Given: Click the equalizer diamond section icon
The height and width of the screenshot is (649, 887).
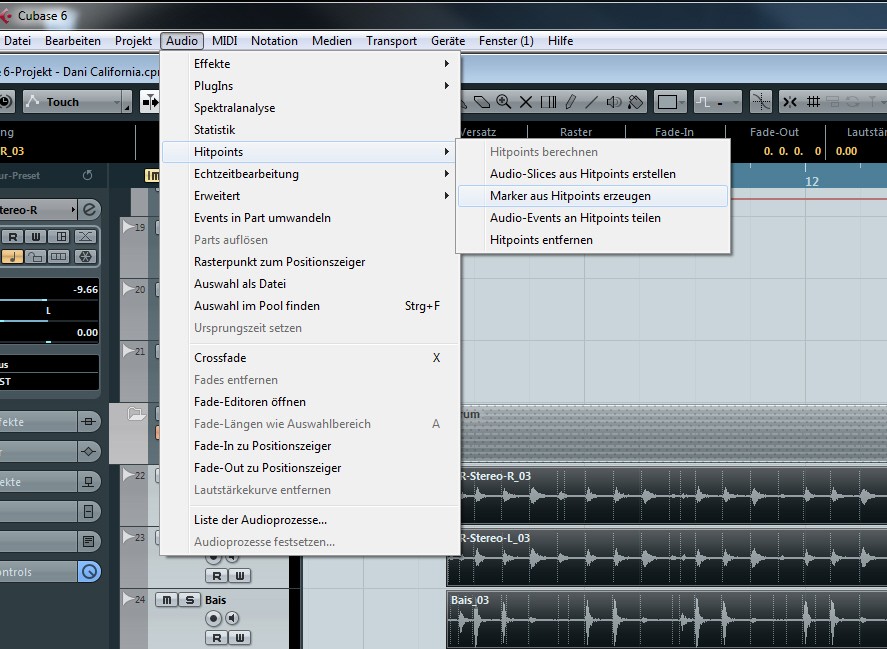Looking at the screenshot, I should tap(89, 452).
